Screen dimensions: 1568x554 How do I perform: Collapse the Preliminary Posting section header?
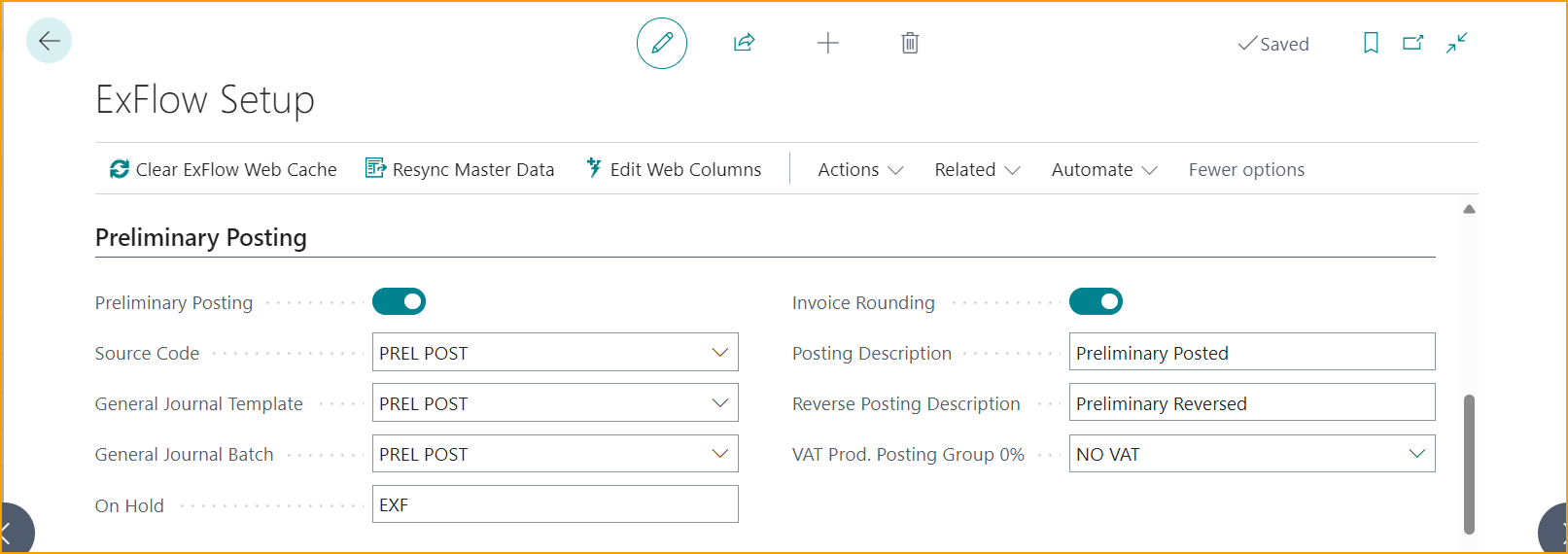click(x=201, y=237)
